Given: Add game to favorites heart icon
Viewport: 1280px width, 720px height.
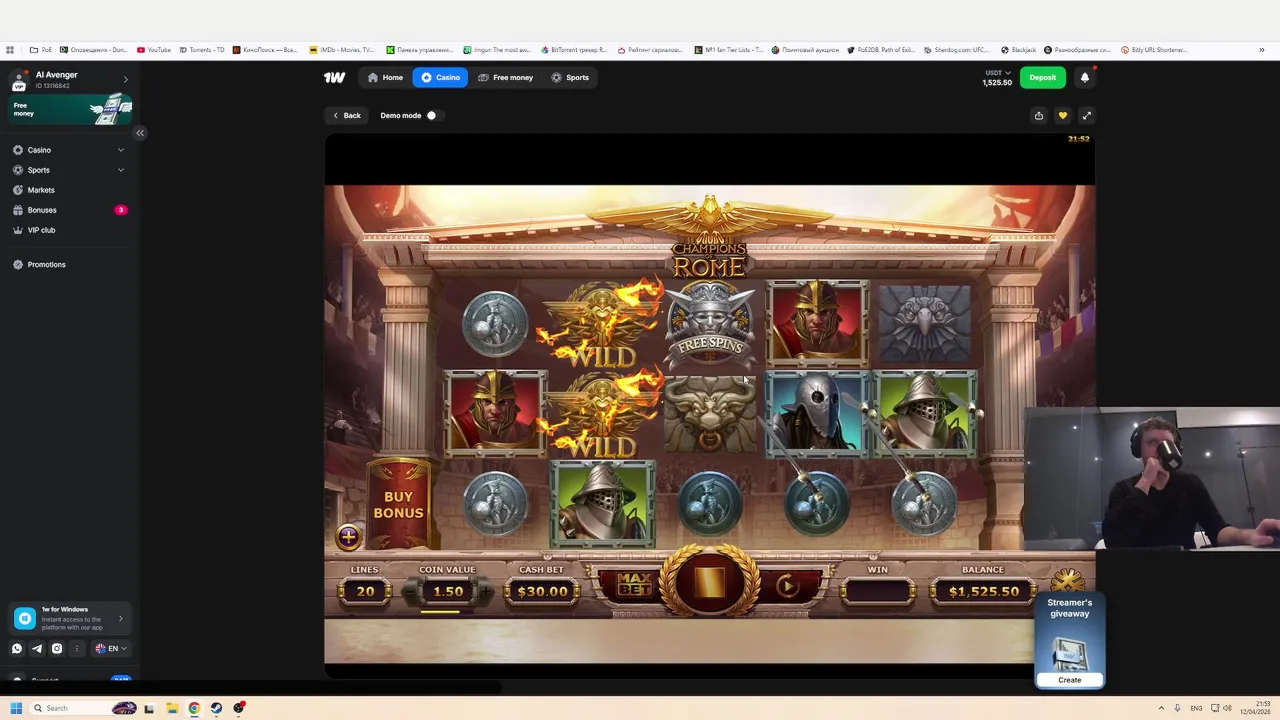Looking at the screenshot, I should pos(1063,115).
